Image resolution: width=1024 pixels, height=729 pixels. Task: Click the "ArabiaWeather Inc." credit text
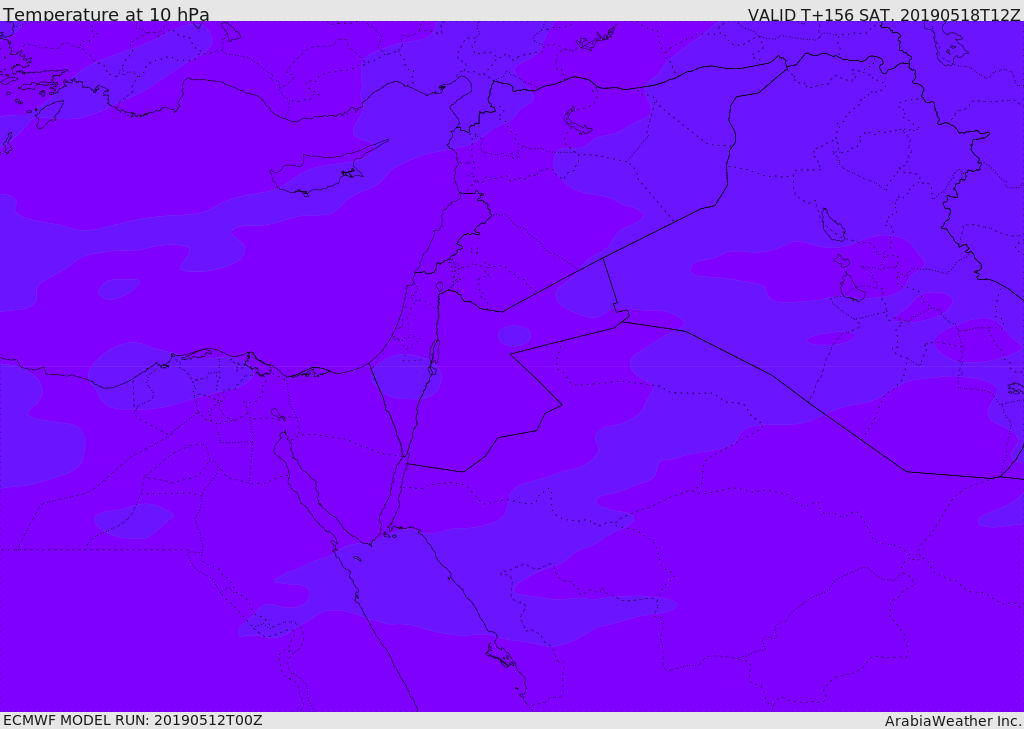tap(952, 721)
